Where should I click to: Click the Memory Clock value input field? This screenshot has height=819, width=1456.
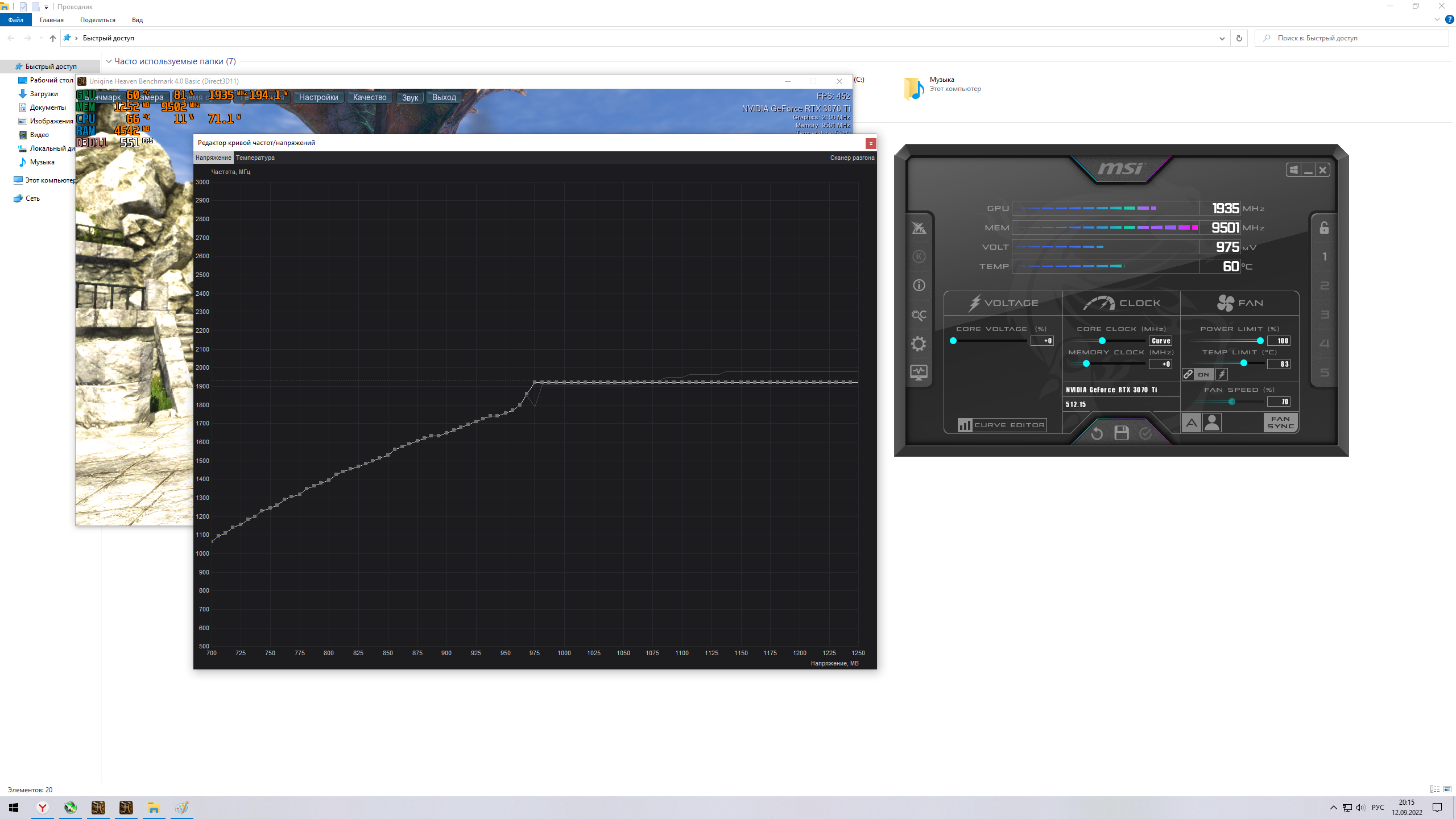click(x=1160, y=364)
